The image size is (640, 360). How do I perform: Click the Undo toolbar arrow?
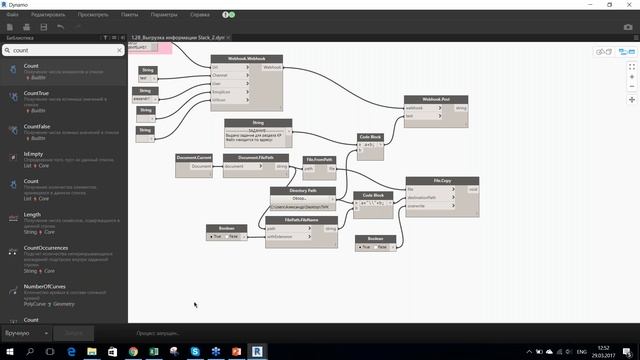60,27
